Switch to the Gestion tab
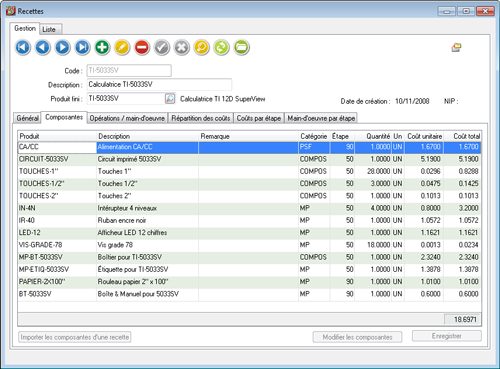This screenshot has width=500, height=369. [25, 28]
